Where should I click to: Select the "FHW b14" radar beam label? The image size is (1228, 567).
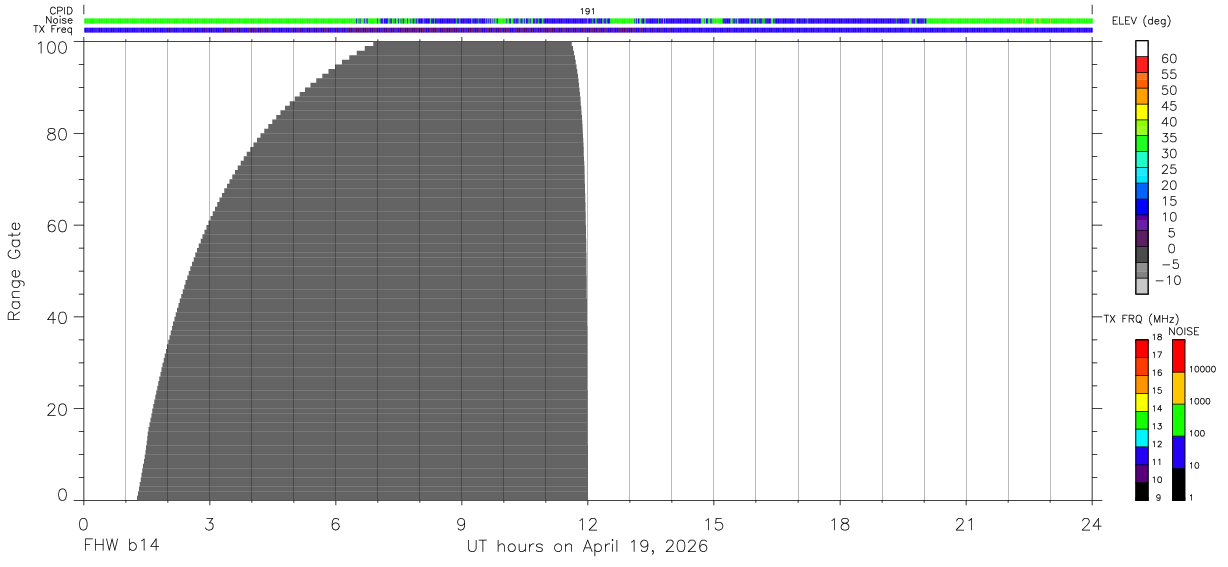click(x=121, y=547)
